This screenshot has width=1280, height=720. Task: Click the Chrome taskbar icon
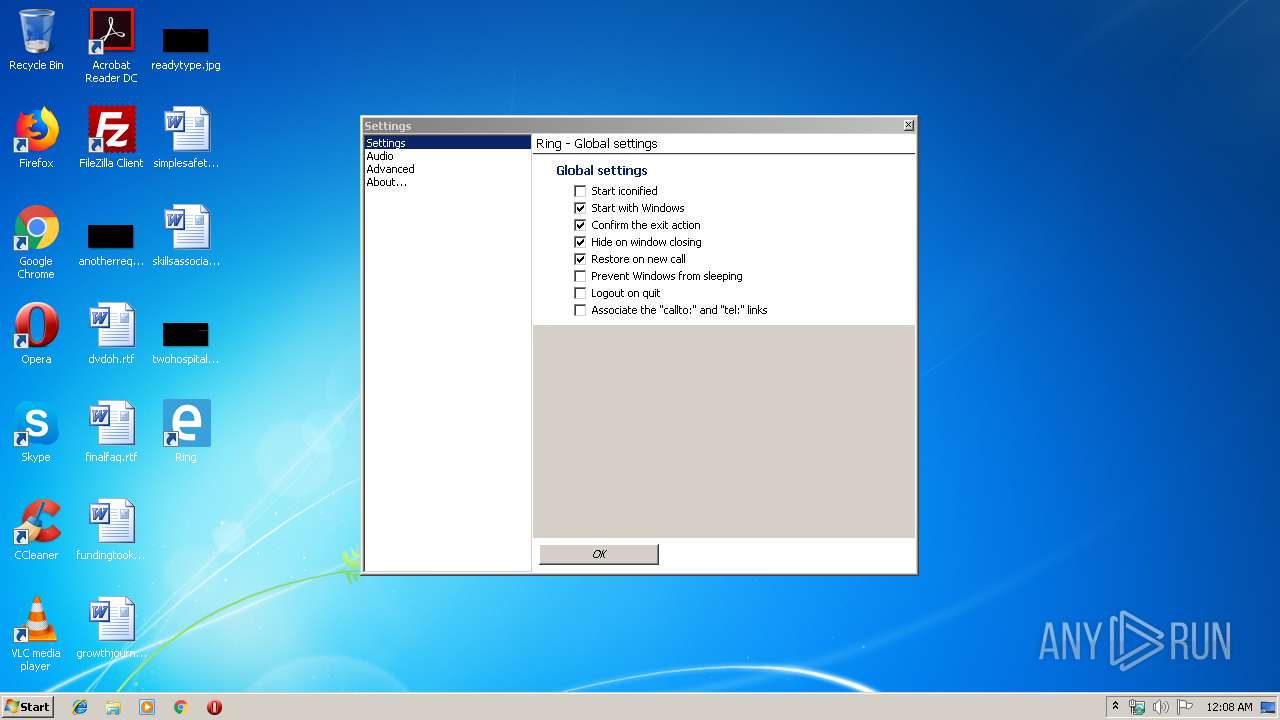pos(181,707)
